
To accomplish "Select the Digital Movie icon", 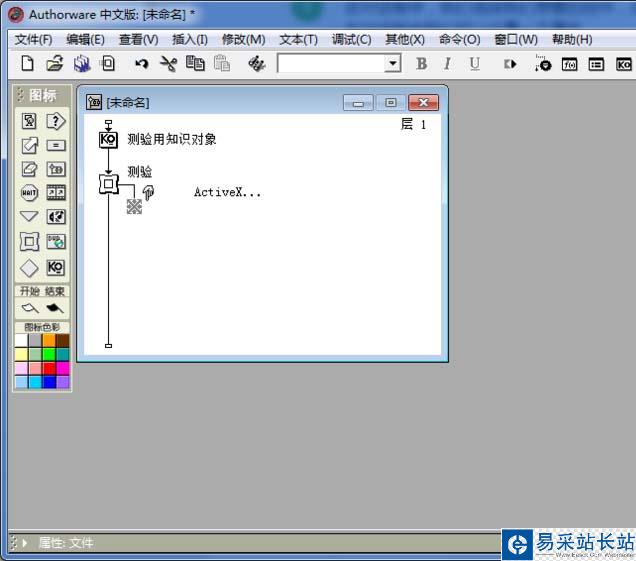I will (56, 193).
